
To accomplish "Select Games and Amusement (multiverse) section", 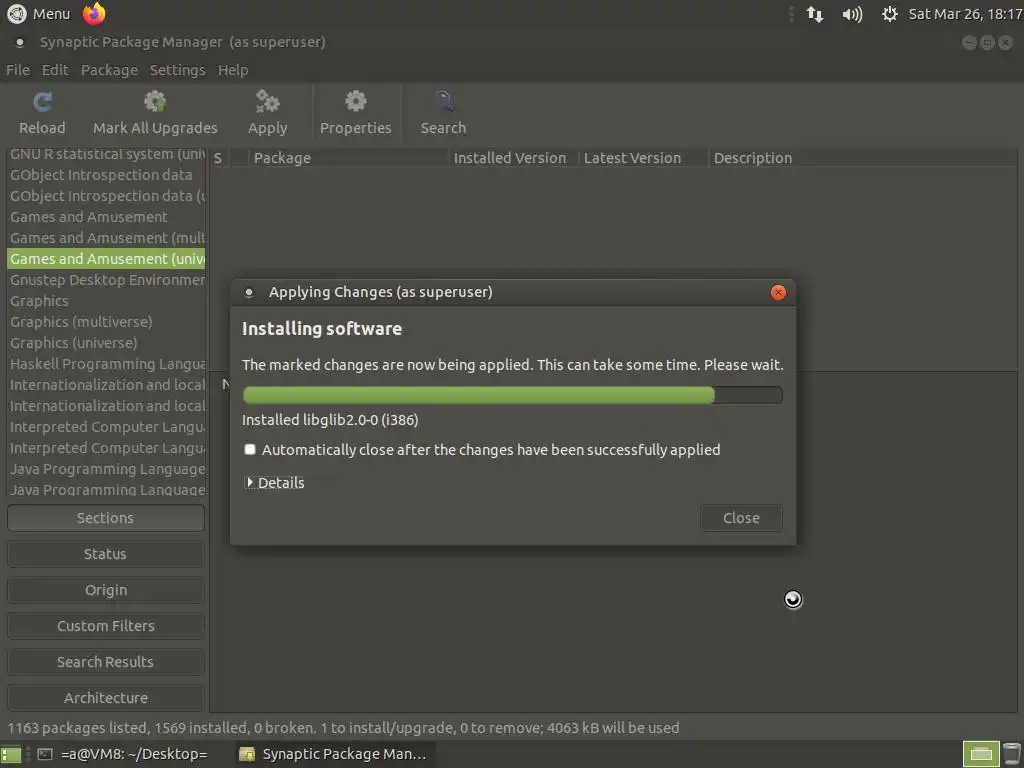I will click(106, 238).
